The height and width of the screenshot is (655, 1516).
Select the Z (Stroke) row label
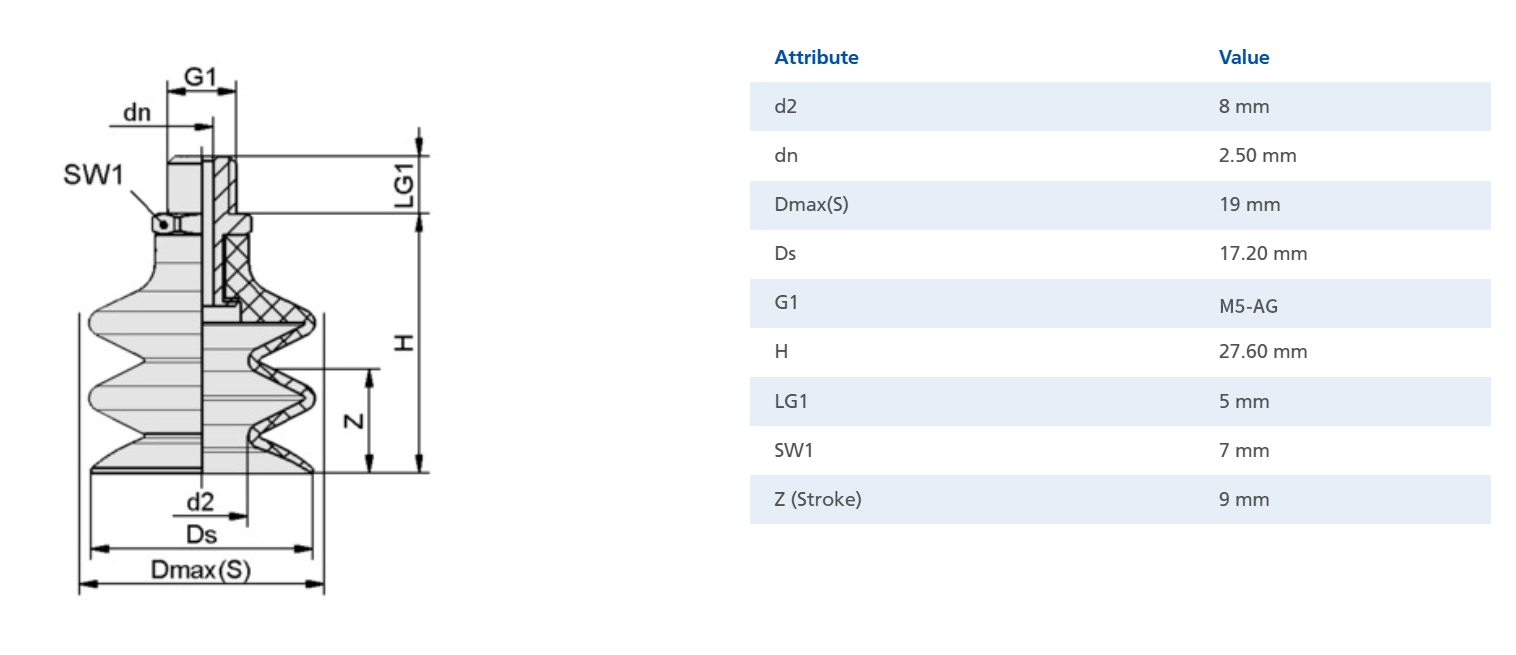click(x=817, y=499)
